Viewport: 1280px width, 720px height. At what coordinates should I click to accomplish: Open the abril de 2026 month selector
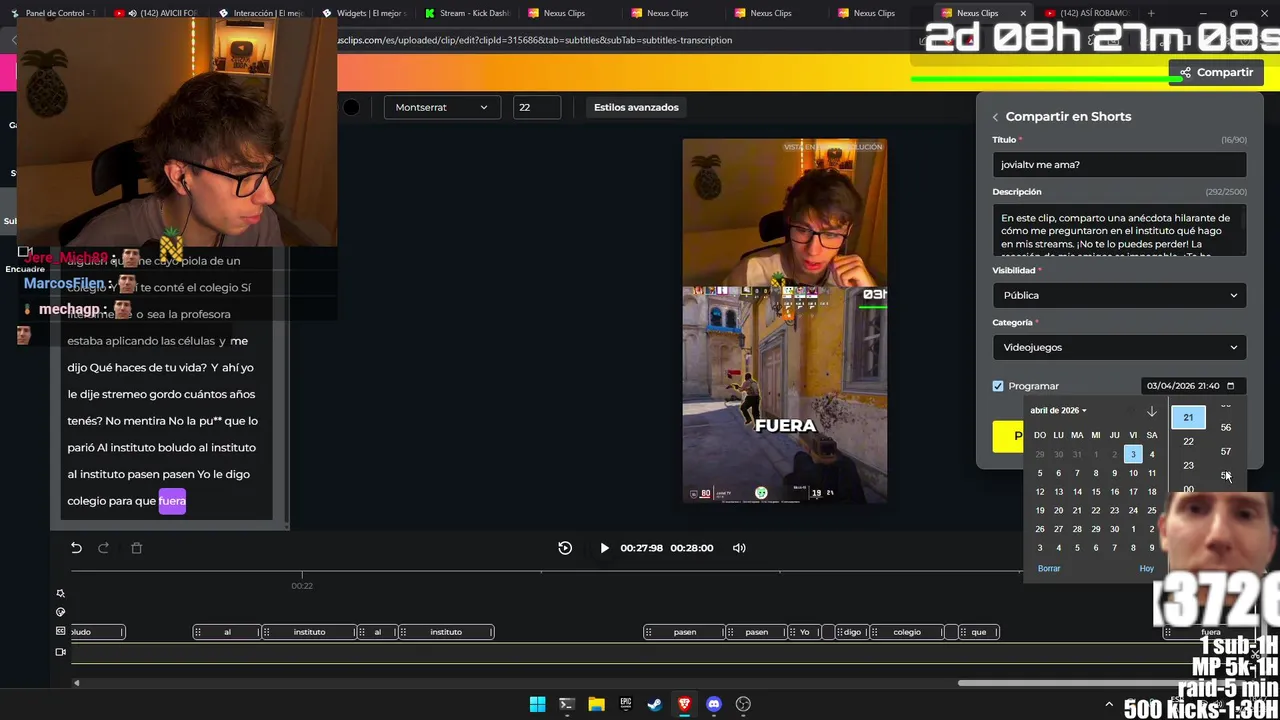(1058, 411)
